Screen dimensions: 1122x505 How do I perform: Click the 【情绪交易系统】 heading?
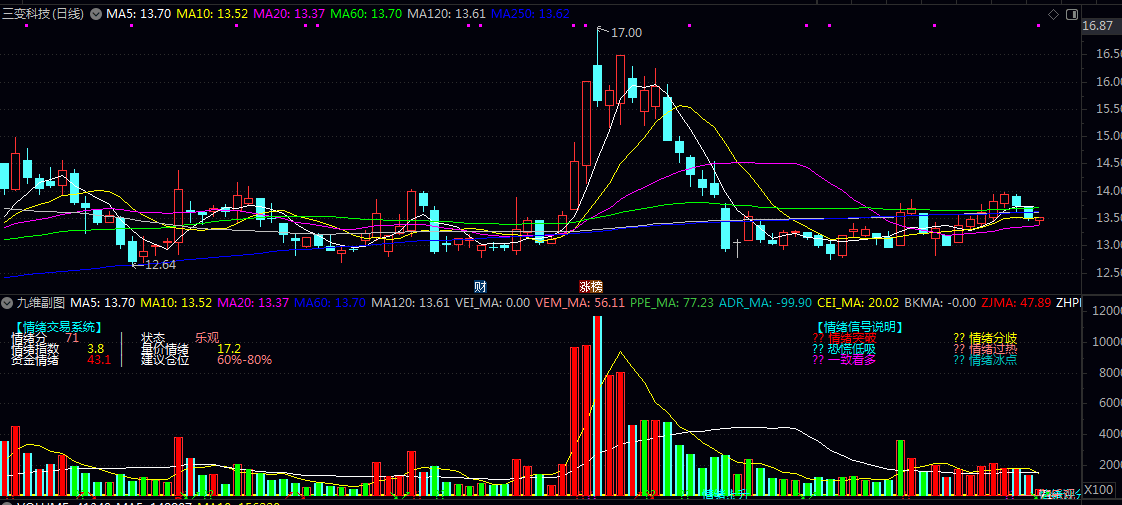[58, 327]
